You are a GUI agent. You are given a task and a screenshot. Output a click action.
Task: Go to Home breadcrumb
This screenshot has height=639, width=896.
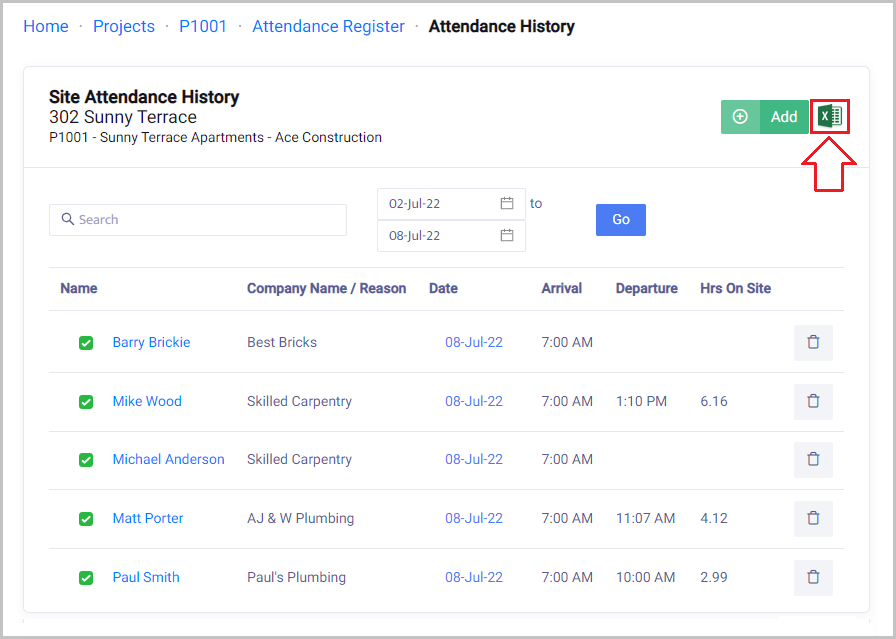click(46, 26)
